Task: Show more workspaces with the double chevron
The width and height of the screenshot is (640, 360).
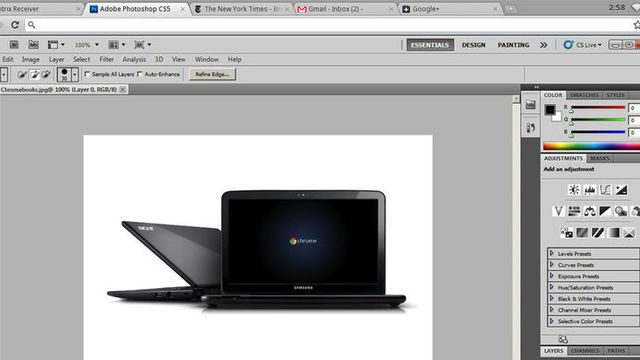Action: 544,45
